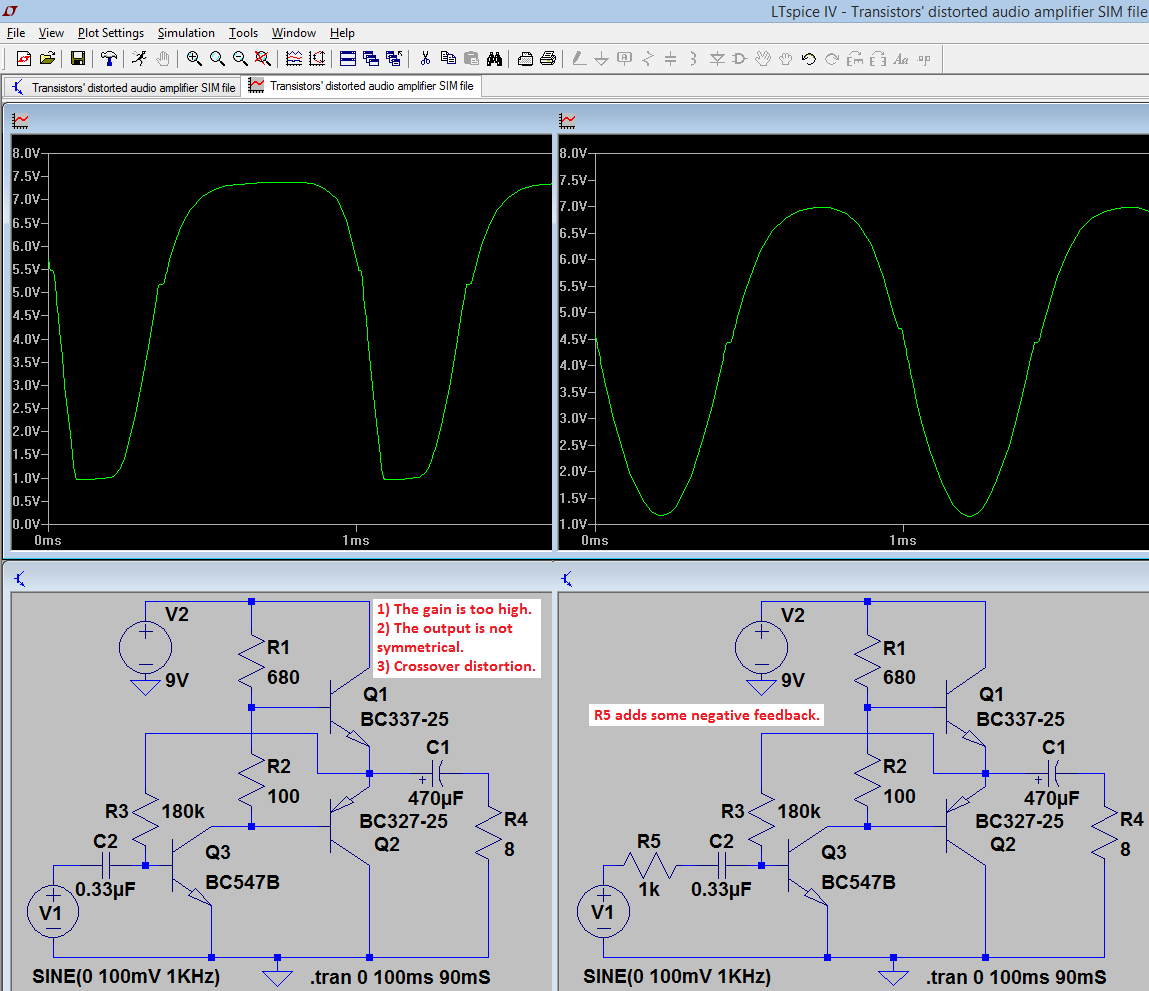Click the Close All Windows icon

394,59
